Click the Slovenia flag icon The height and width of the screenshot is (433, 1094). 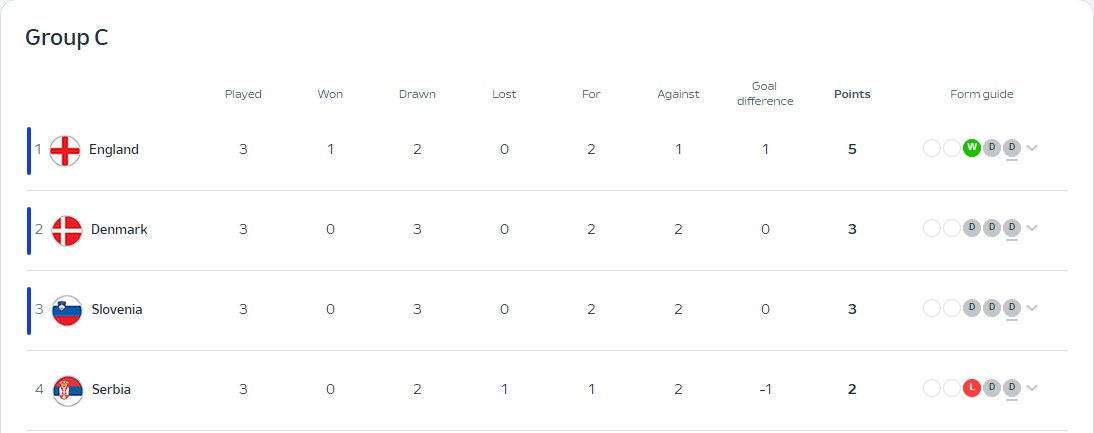click(67, 310)
